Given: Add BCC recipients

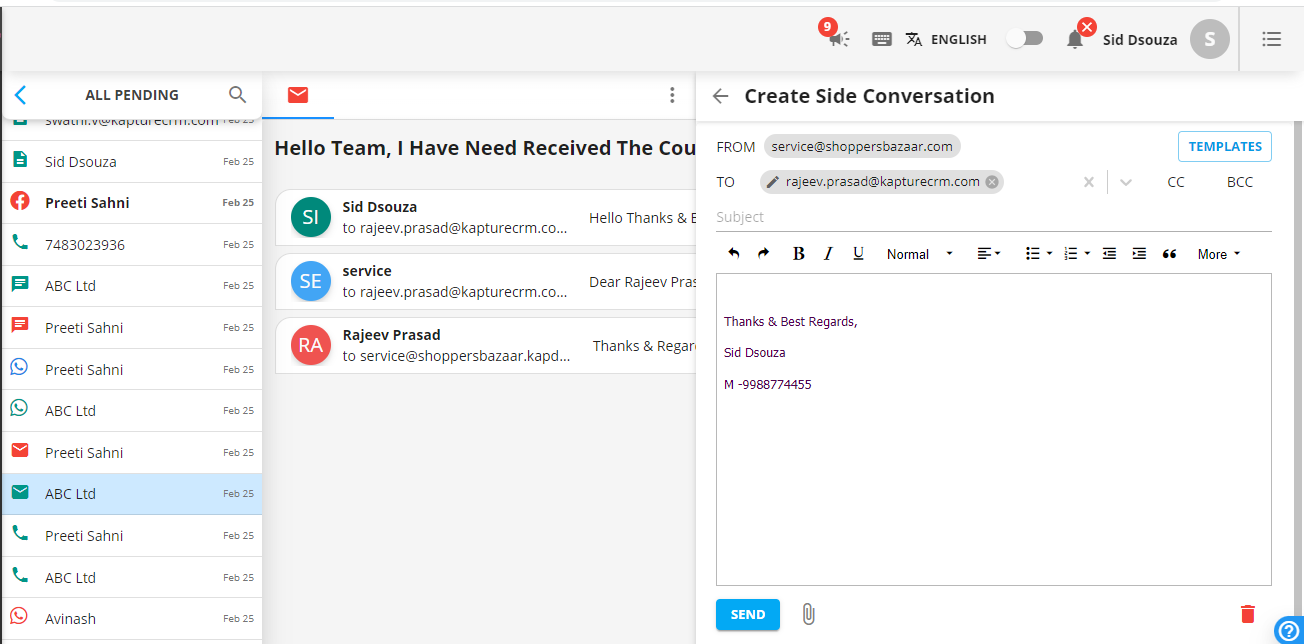Looking at the screenshot, I should pos(1240,182).
